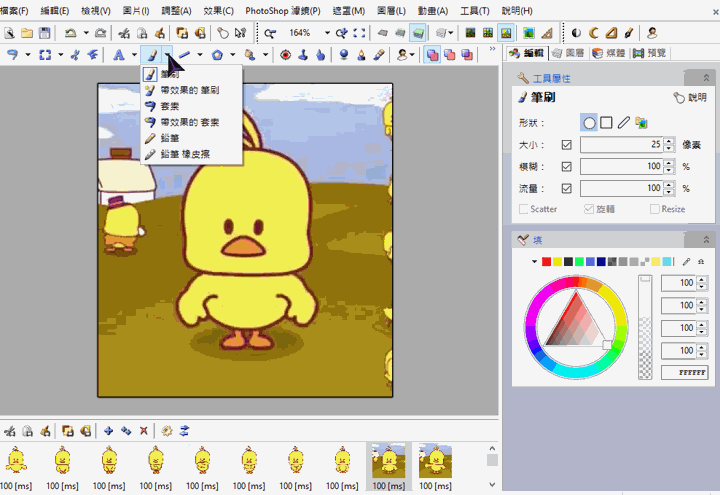Open the text tool dropdown arrow
The image size is (720, 495).
click(134, 55)
